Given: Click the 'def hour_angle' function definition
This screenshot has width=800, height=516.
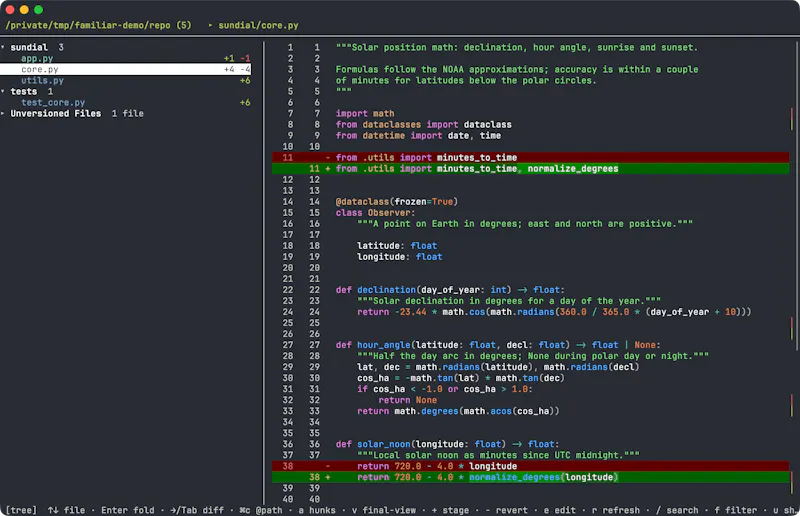Looking at the screenshot, I should click(498, 345).
